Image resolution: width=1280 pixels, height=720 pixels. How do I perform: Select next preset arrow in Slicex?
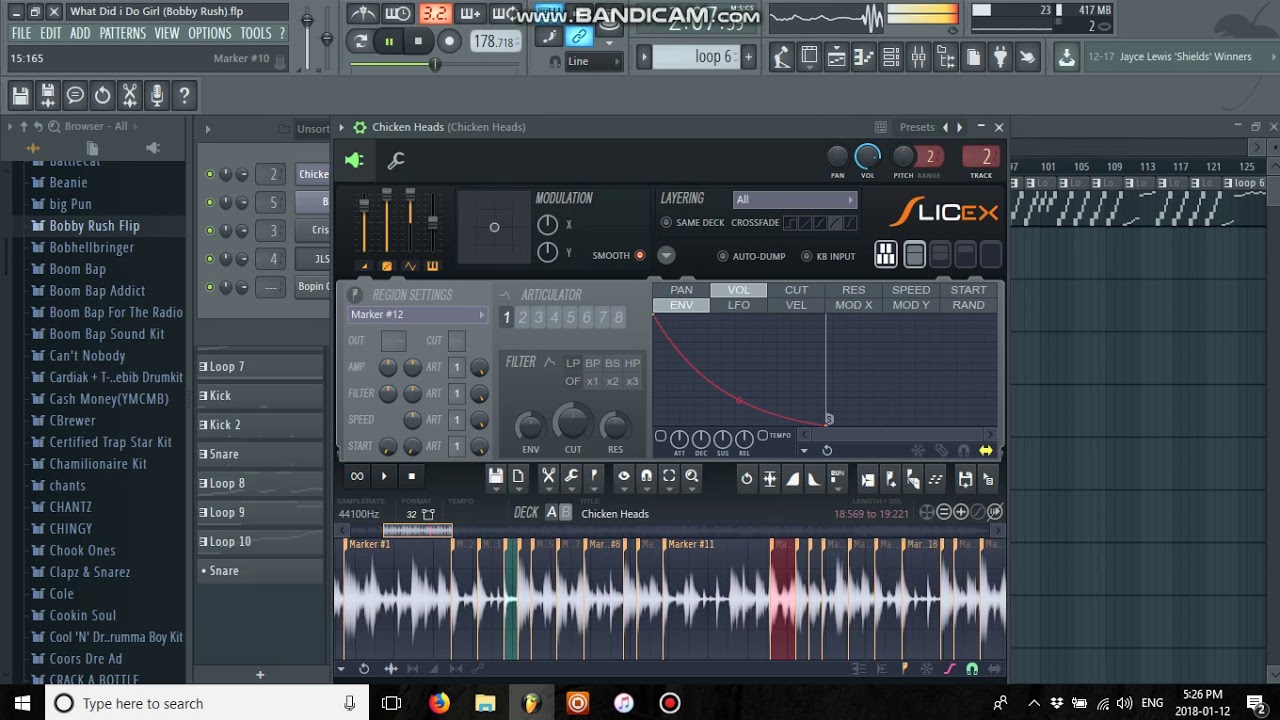click(959, 127)
